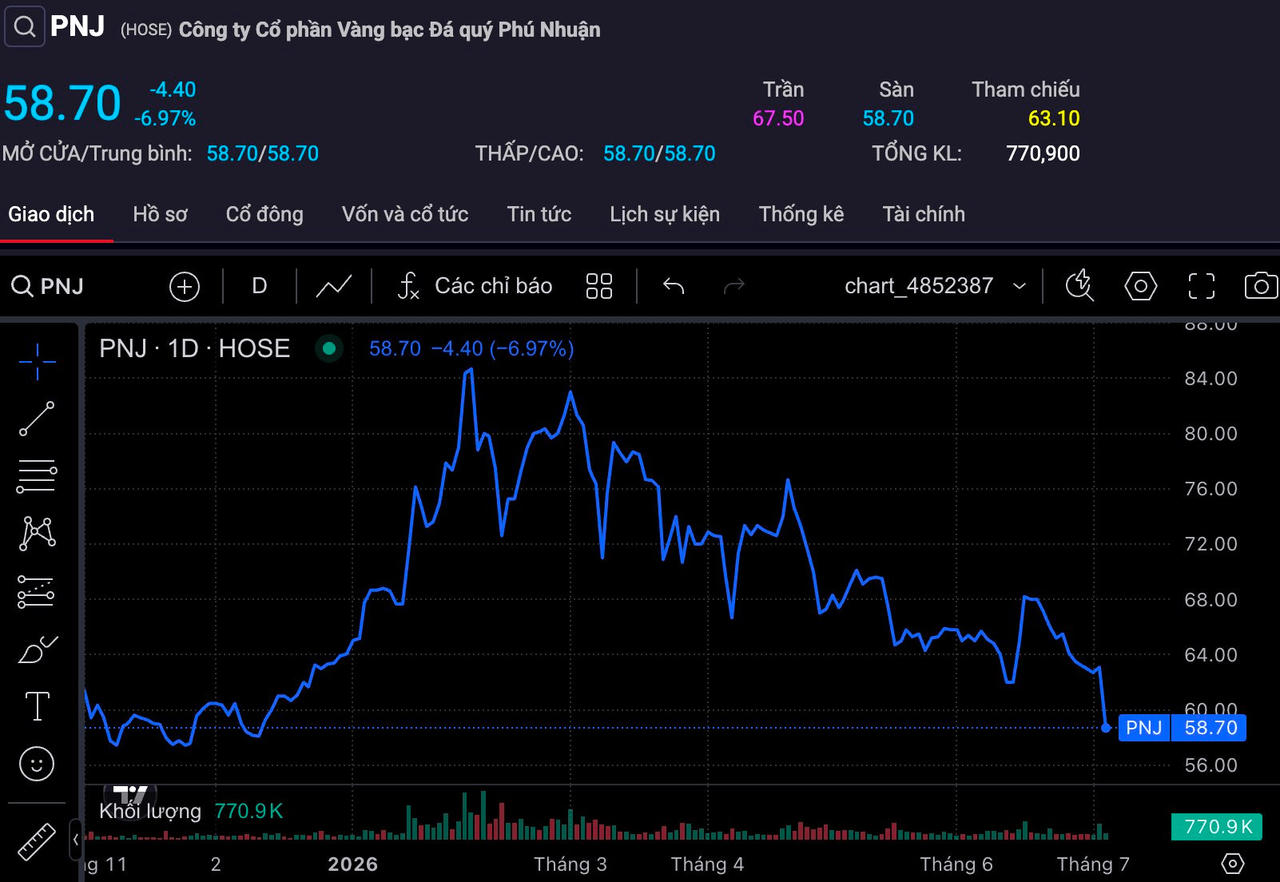
Task: Open Các chỉ báo indicators
Action: [475, 286]
